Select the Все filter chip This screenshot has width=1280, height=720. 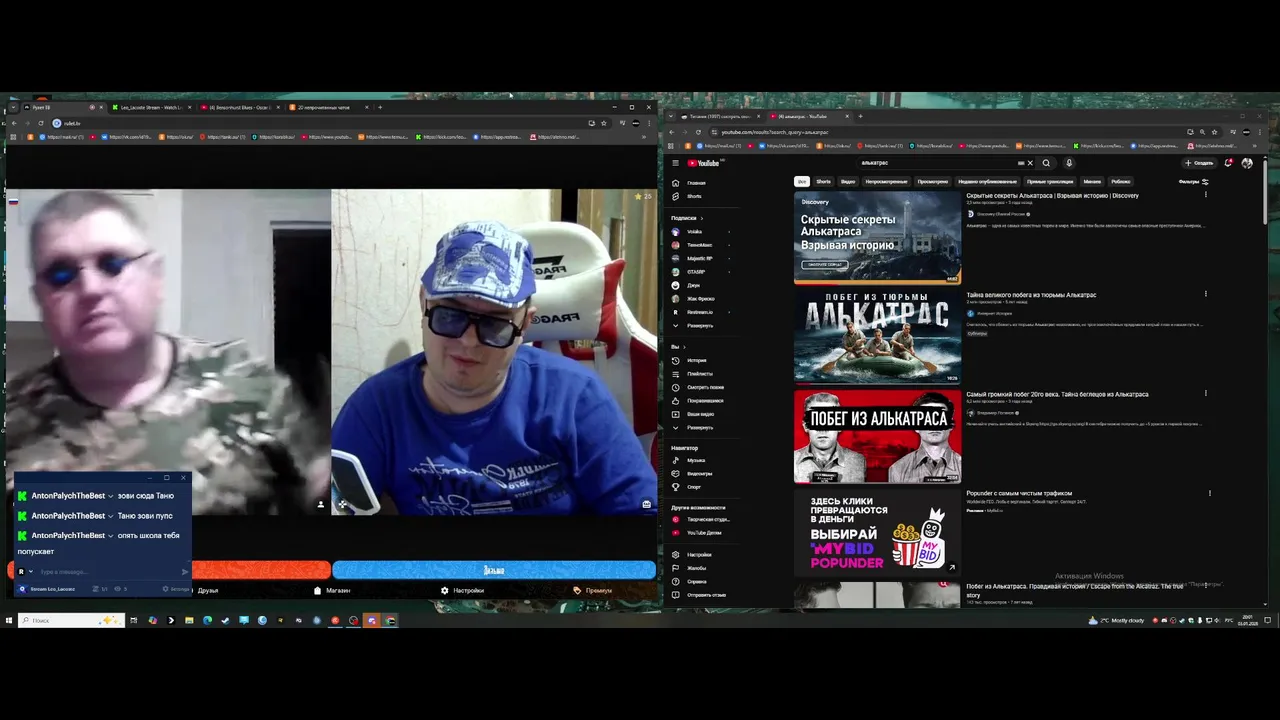click(802, 182)
